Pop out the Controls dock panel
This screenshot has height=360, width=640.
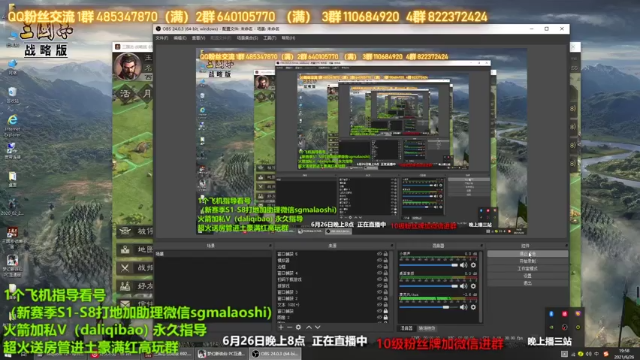(x=566, y=246)
